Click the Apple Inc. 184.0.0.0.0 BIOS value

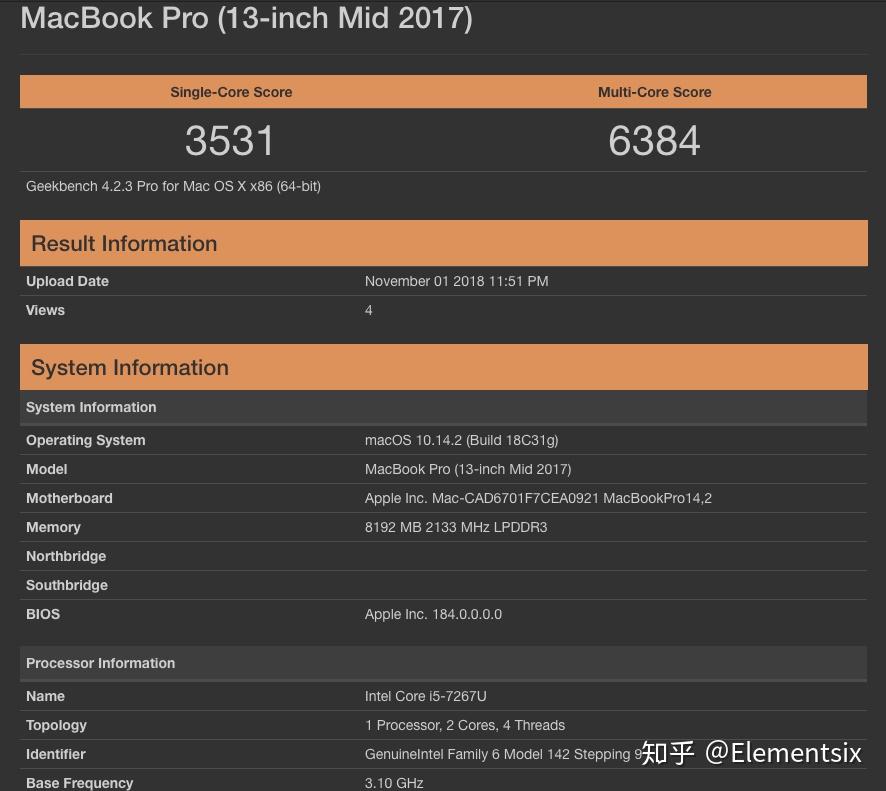click(x=433, y=614)
